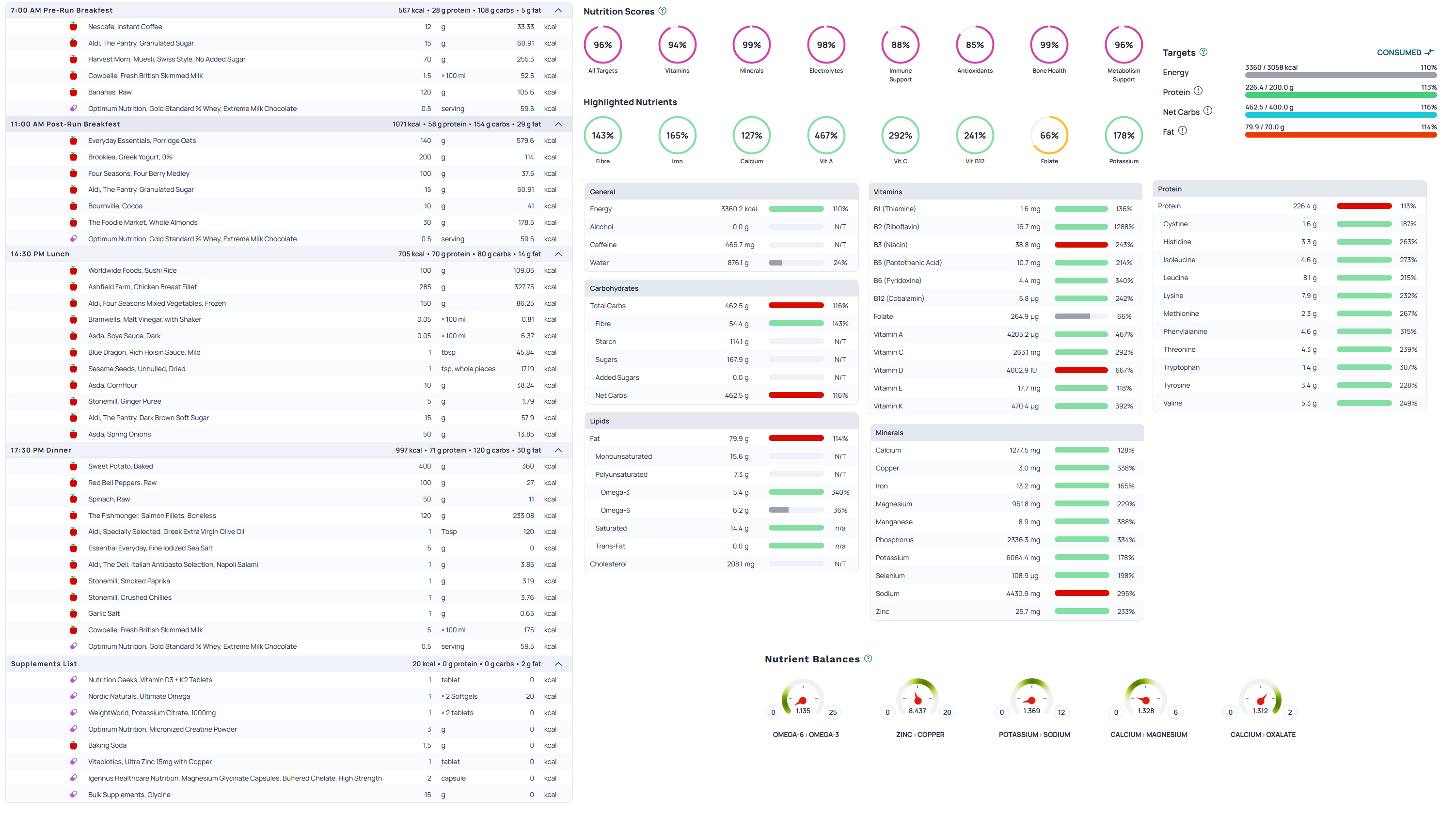Image resolution: width=1456 pixels, height=814 pixels.
Task: Collapse the 17:30 PM Dinner group
Action: pyautogui.click(x=558, y=450)
